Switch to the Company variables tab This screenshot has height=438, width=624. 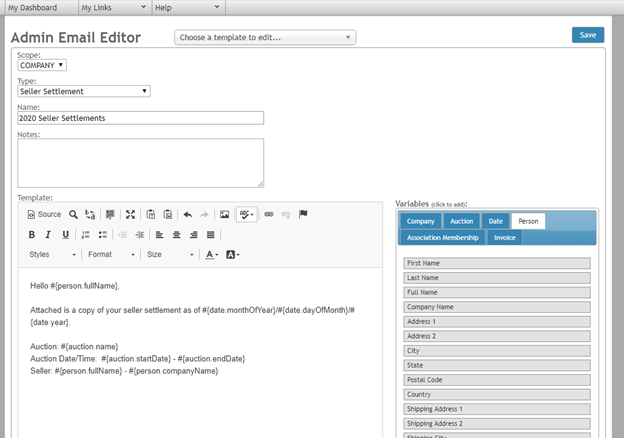coord(421,221)
